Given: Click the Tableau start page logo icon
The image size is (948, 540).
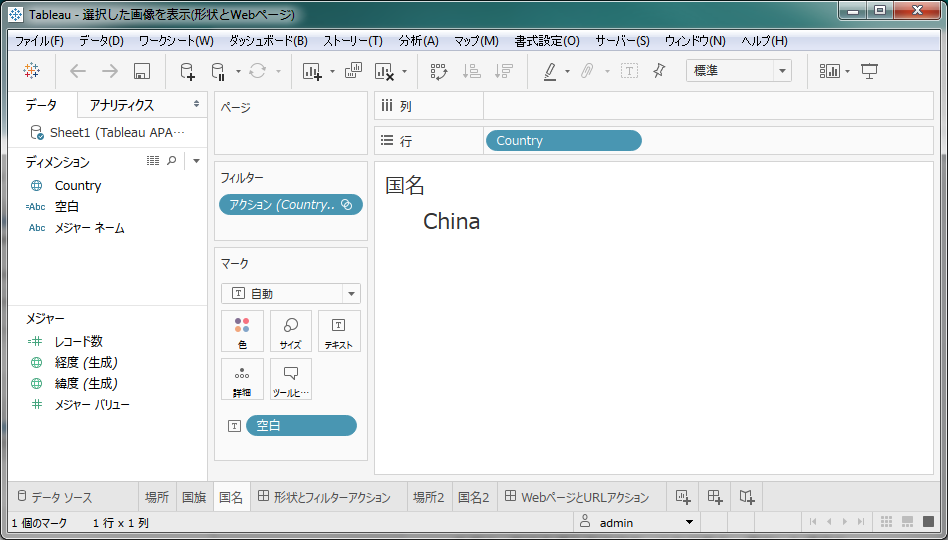Looking at the screenshot, I should 31,71.
